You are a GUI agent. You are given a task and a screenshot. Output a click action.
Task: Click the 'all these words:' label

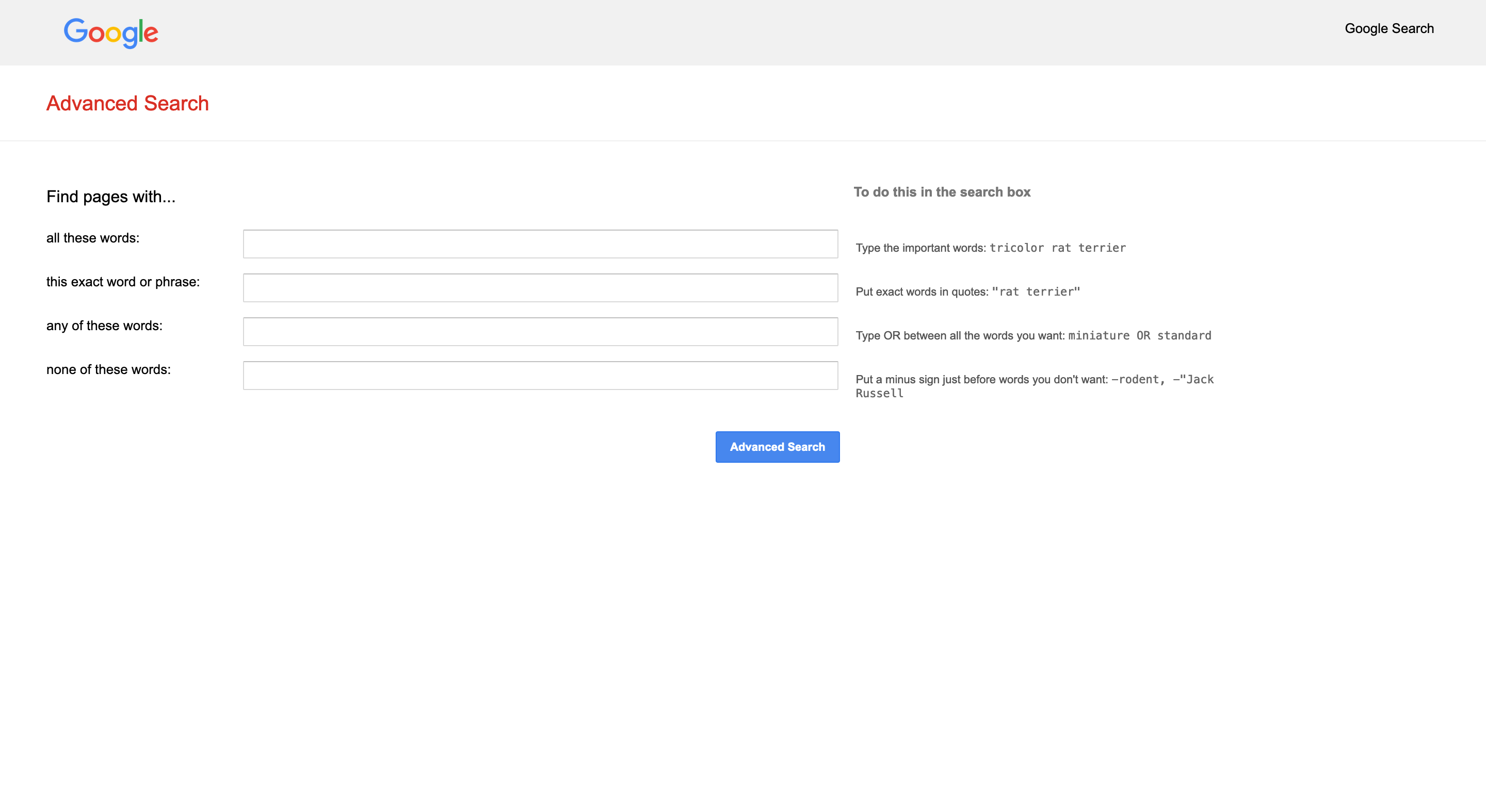pyautogui.click(x=93, y=238)
